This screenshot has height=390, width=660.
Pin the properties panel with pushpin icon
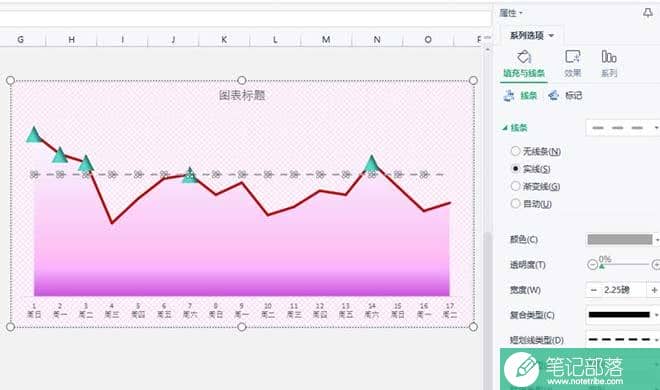click(647, 13)
